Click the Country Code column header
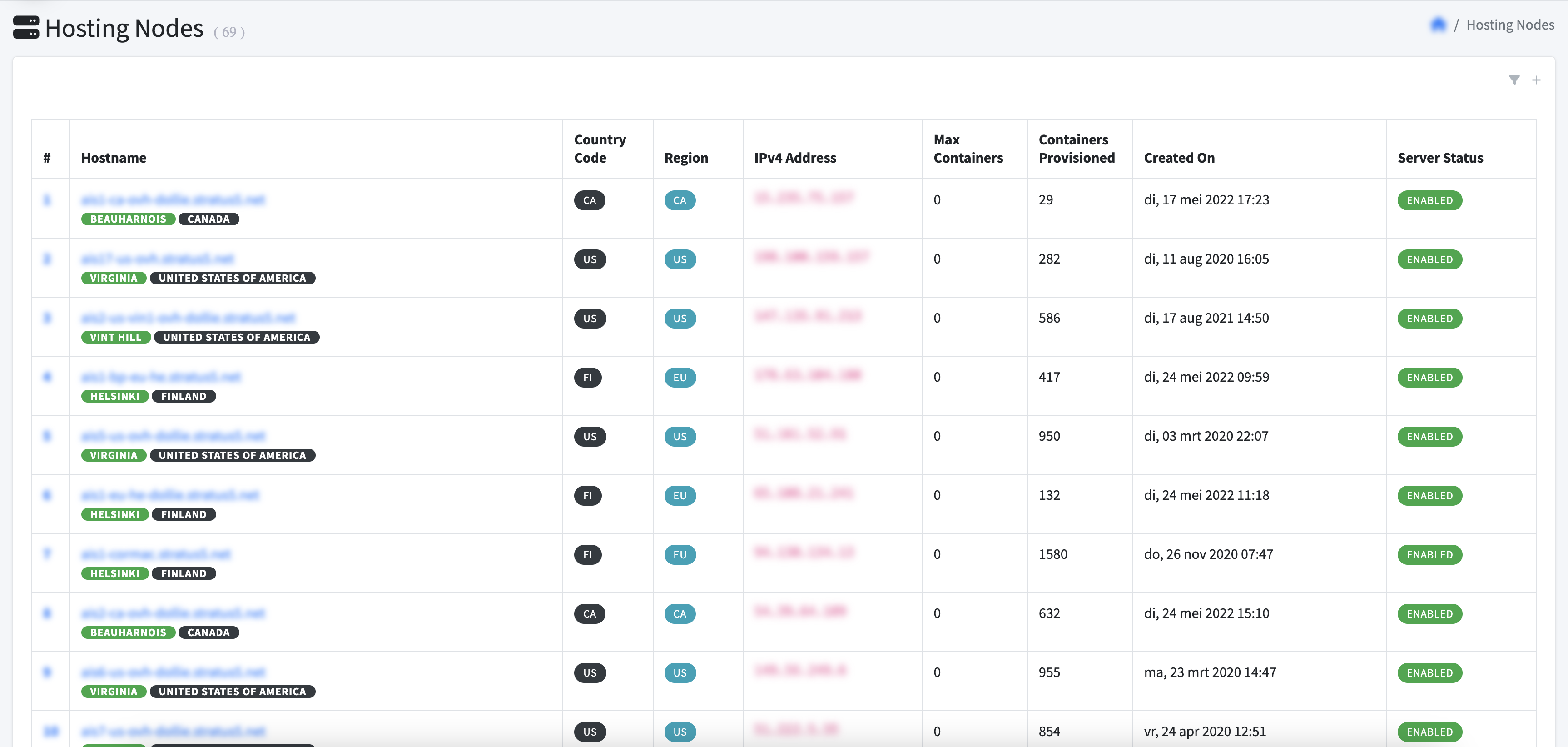The height and width of the screenshot is (747, 1568). pos(599,148)
